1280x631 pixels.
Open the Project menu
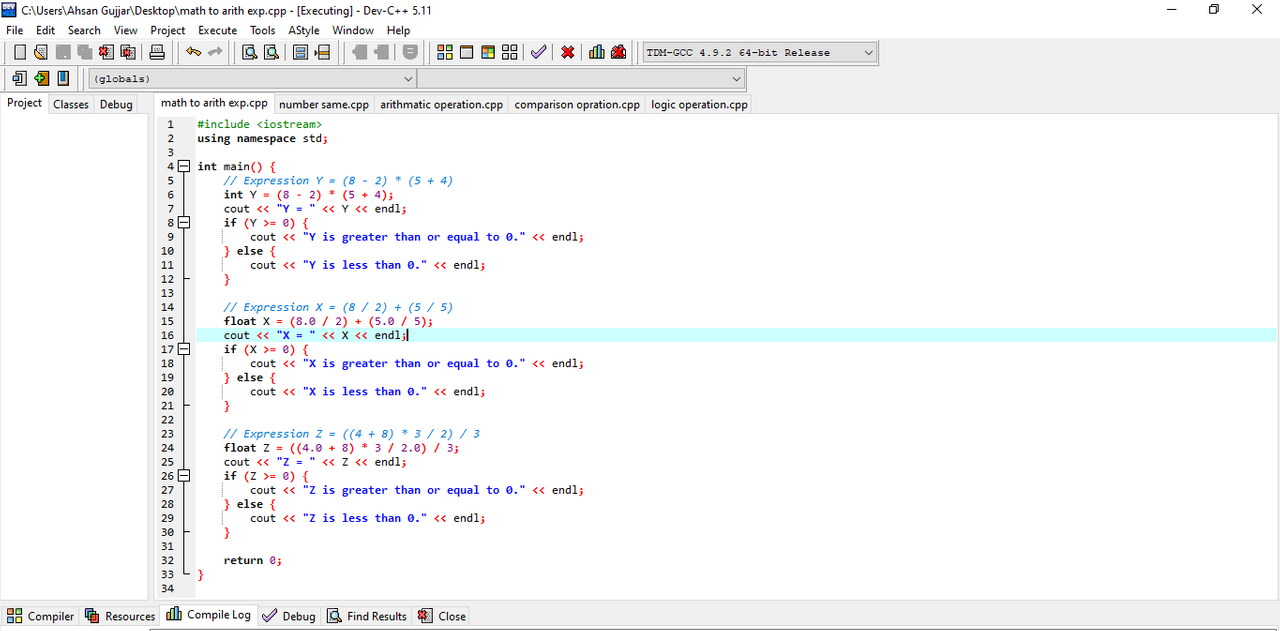168,30
